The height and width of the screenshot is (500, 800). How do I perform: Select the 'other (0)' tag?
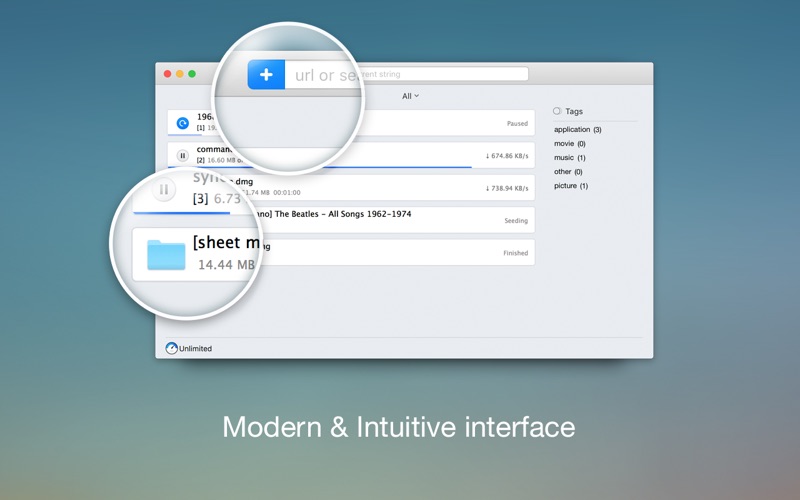click(x=568, y=172)
